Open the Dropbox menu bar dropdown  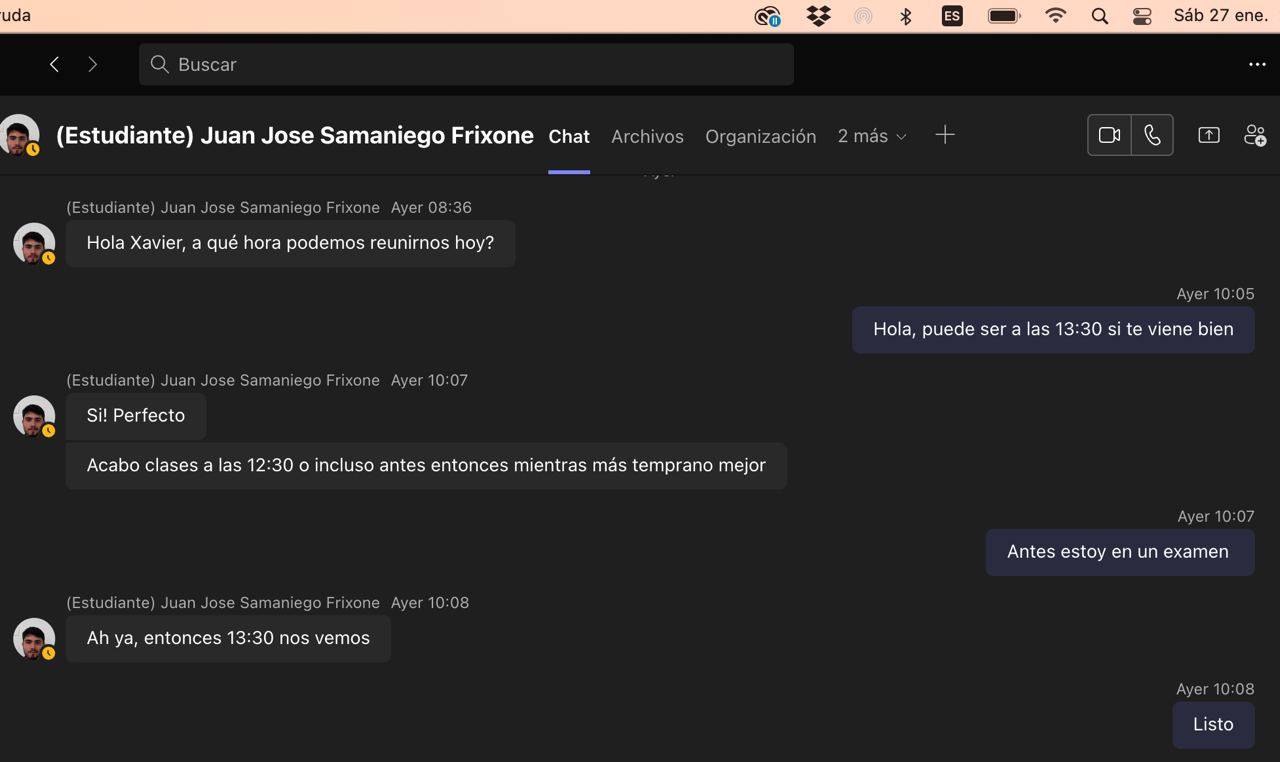coord(818,16)
